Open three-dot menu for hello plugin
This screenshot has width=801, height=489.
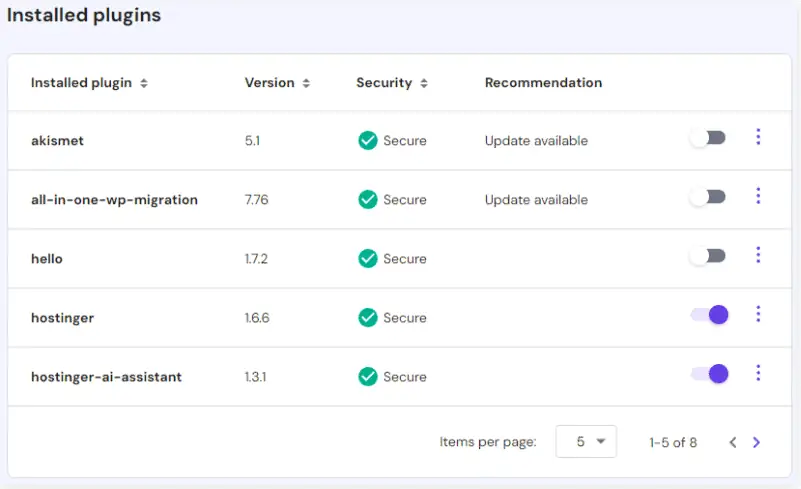click(758, 256)
